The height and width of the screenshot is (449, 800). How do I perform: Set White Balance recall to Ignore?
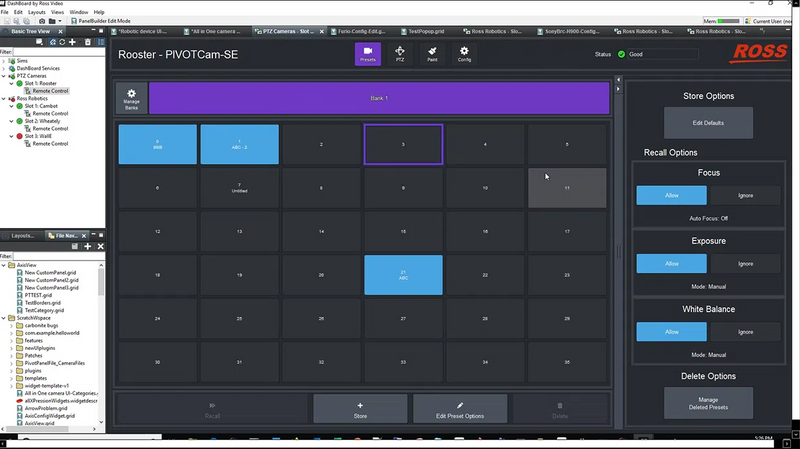click(x=745, y=331)
